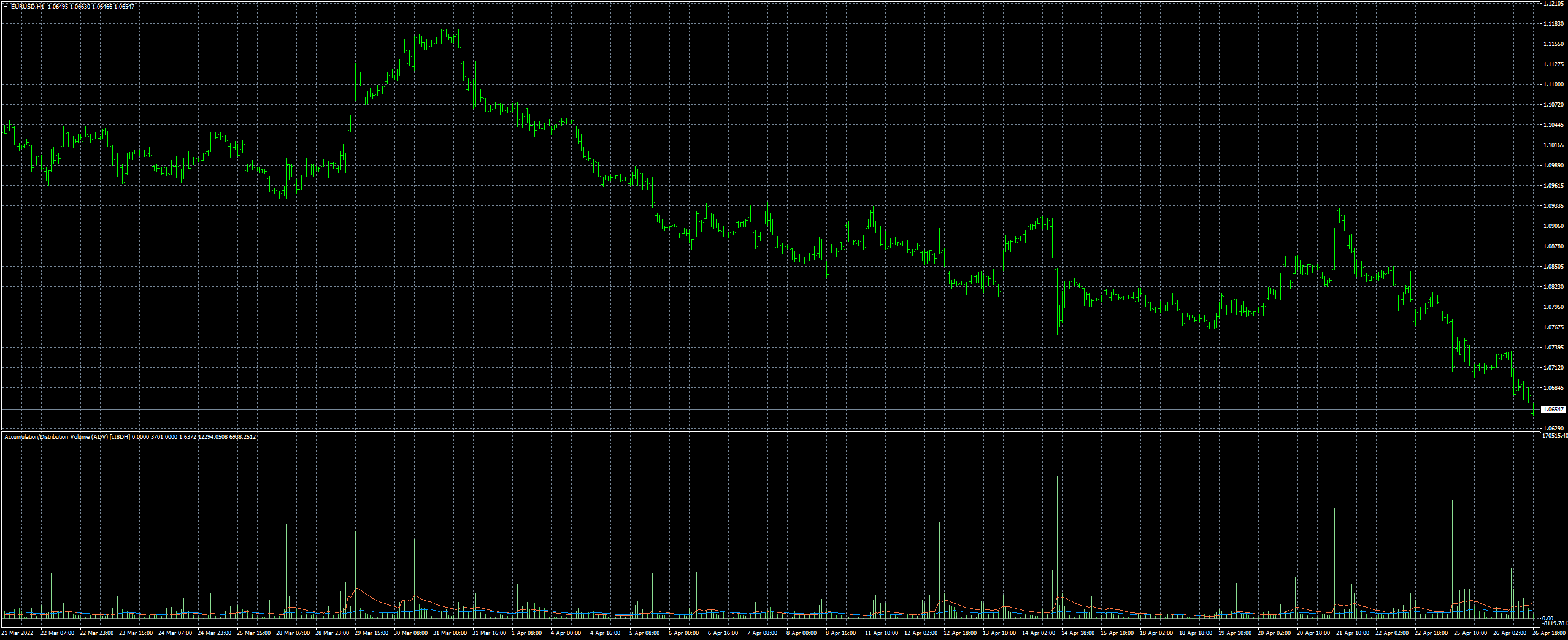Screen dimensions: 1568x640
Task: Click the 20 Apr 18:00 time label
Action: (x=1313, y=633)
